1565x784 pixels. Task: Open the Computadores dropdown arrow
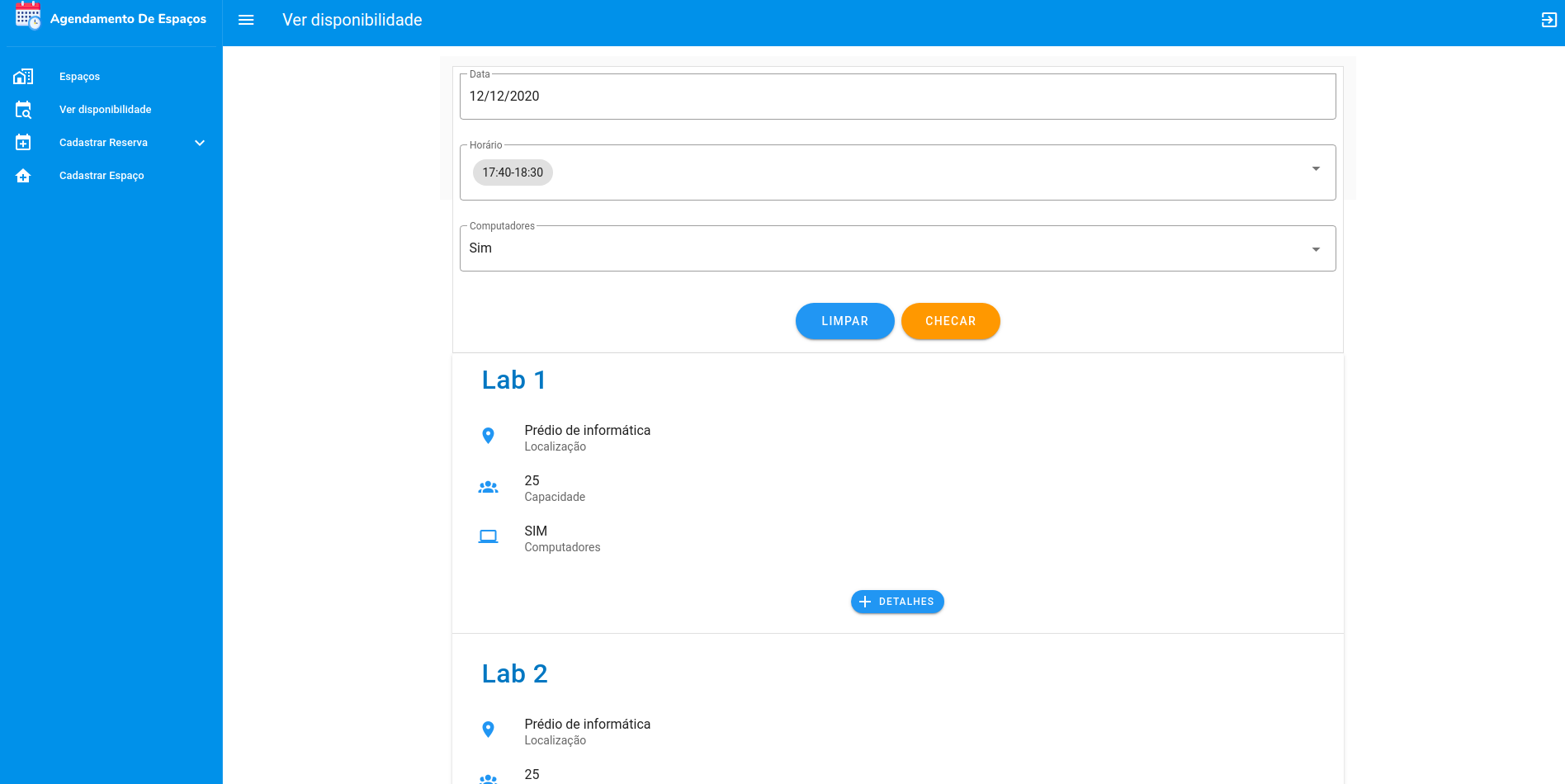pyautogui.click(x=1316, y=249)
